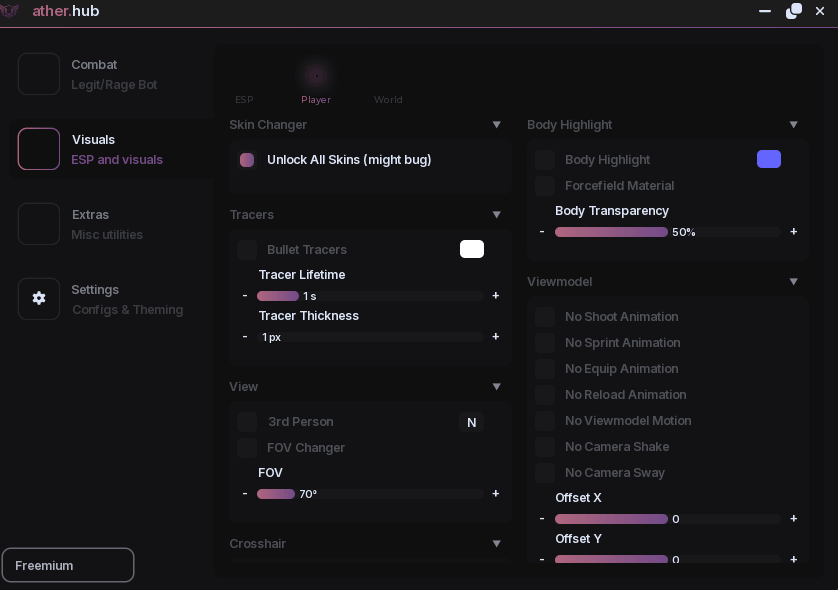Toggle the Crosshair section arrow
The image size is (838, 590).
pyautogui.click(x=496, y=544)
